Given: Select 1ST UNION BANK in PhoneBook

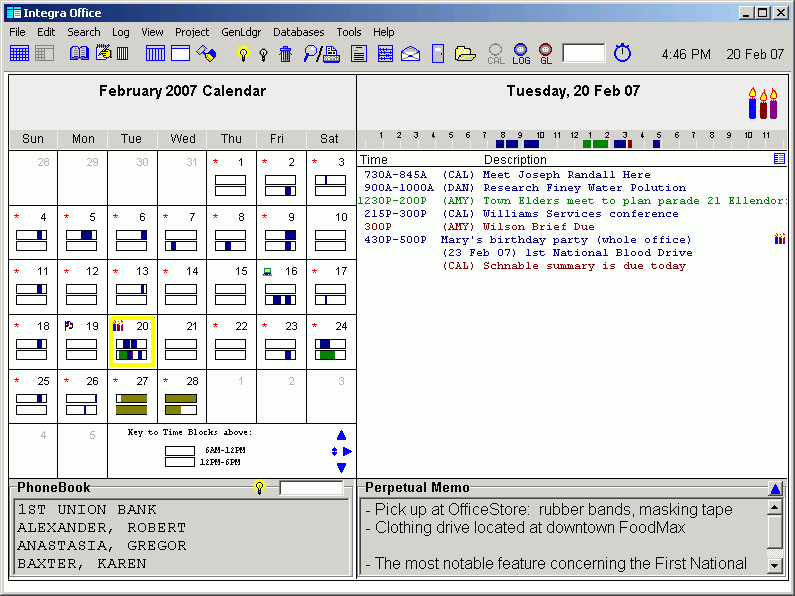Looking at the screenshot, I should tap(87, 509).
